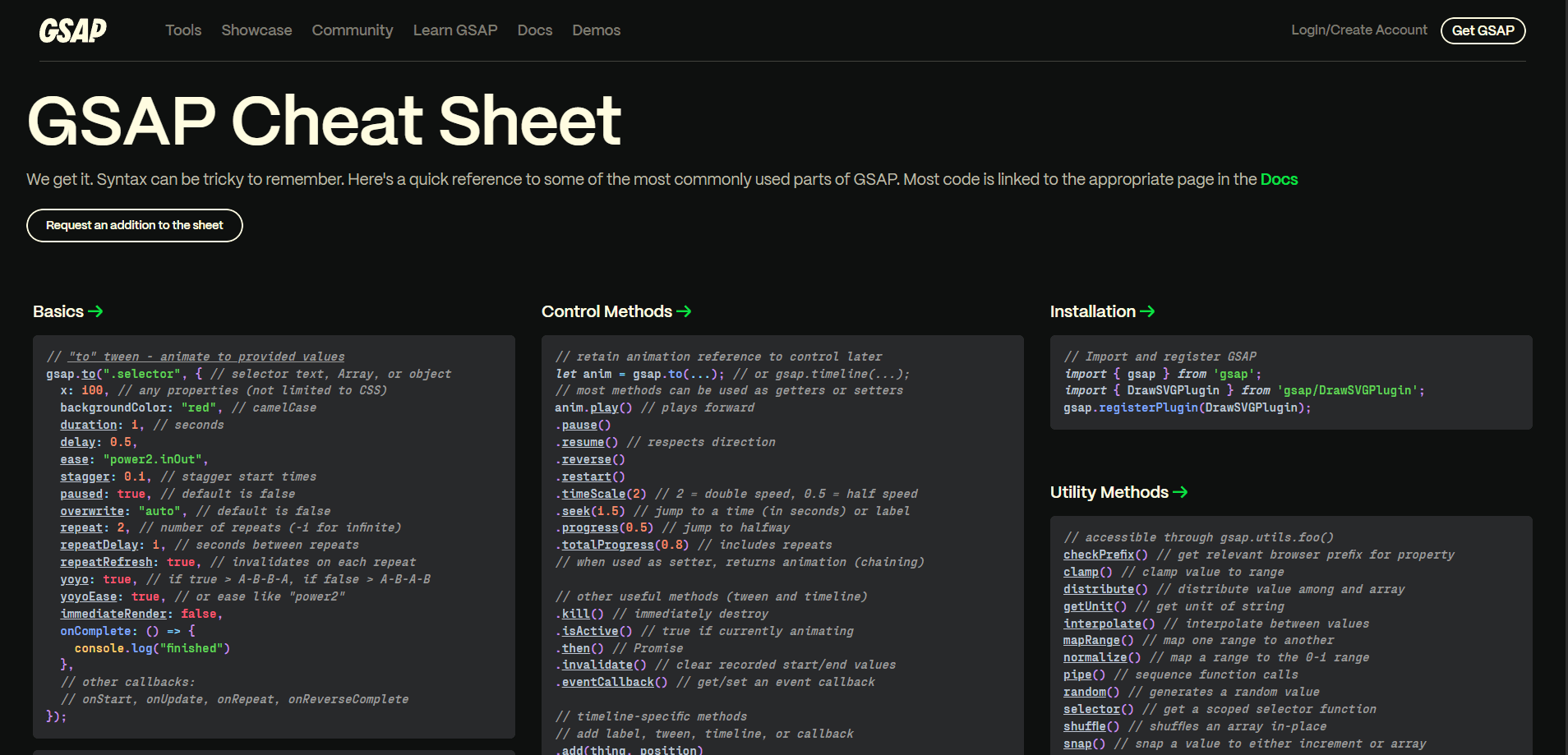Click the yoyoEase property link

89,596
